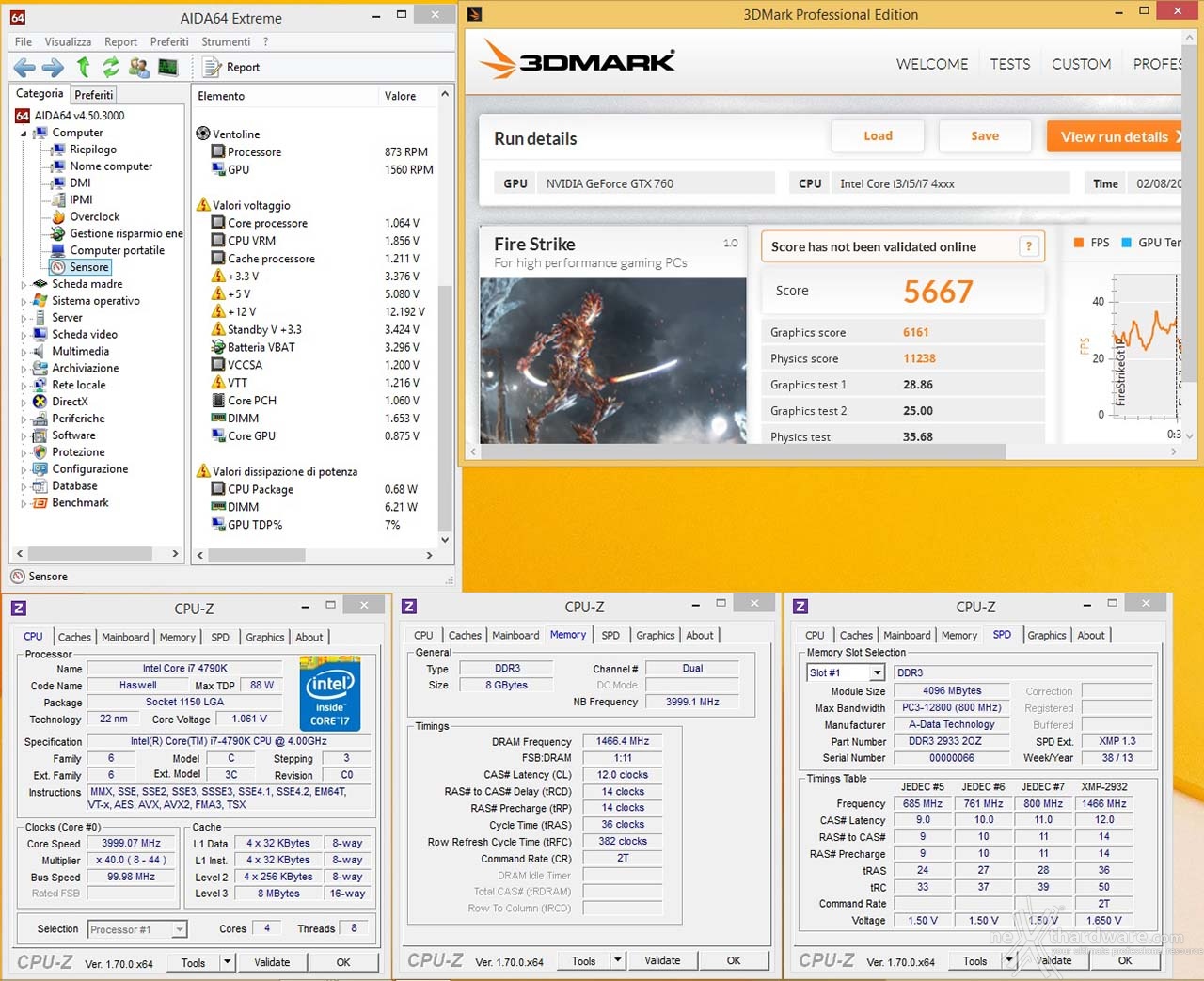Click the Valore column header

(x=406, y=96)
